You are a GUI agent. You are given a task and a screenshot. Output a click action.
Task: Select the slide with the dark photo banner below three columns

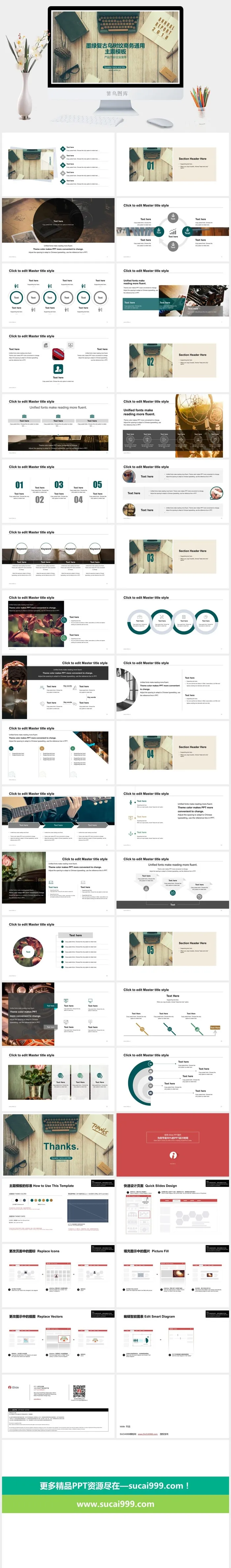pyautogui.click(x=58, y=425)
